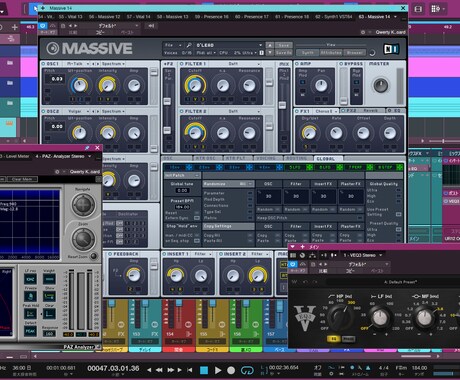Toggle the Loop button in transport
Image resolution: width=460 pixels, height=380 pixels.
click(247, 370)
